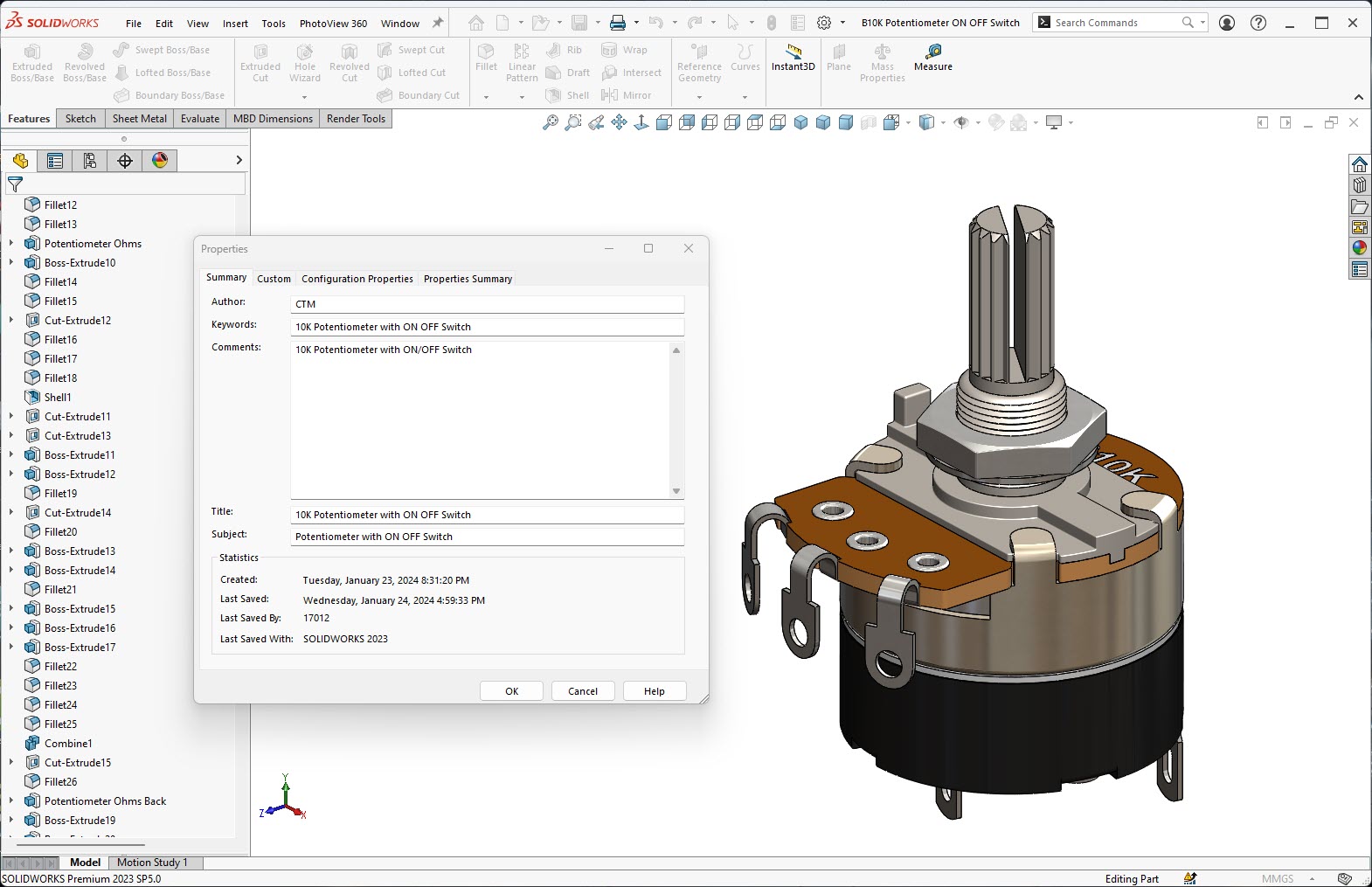The height and width of the screenshot is (887, 1372).
Task: Click the Measure tool in the ribbon
Action: tap(933, 59)
